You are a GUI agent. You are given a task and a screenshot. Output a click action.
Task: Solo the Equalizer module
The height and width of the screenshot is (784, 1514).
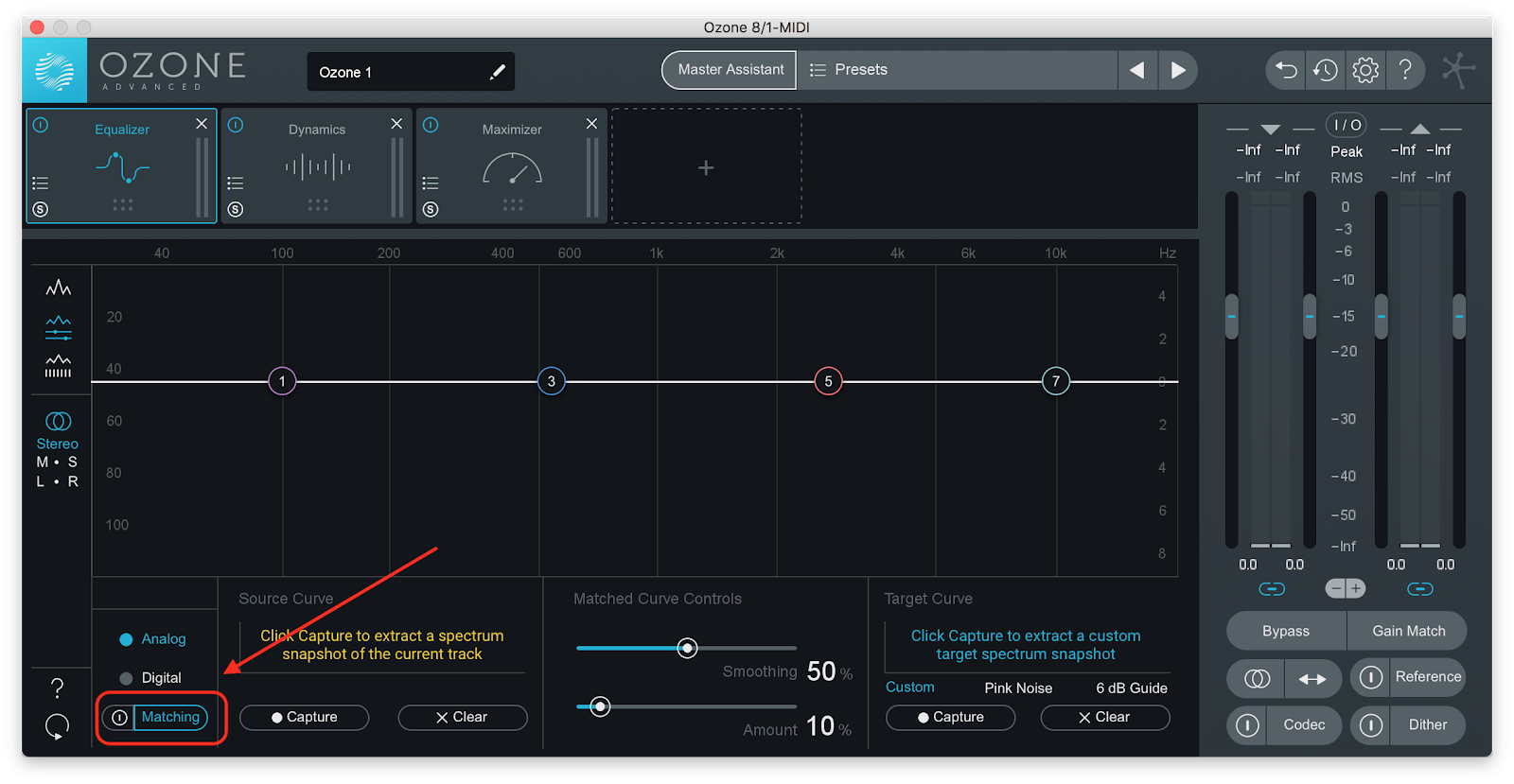tap(41, 210)
